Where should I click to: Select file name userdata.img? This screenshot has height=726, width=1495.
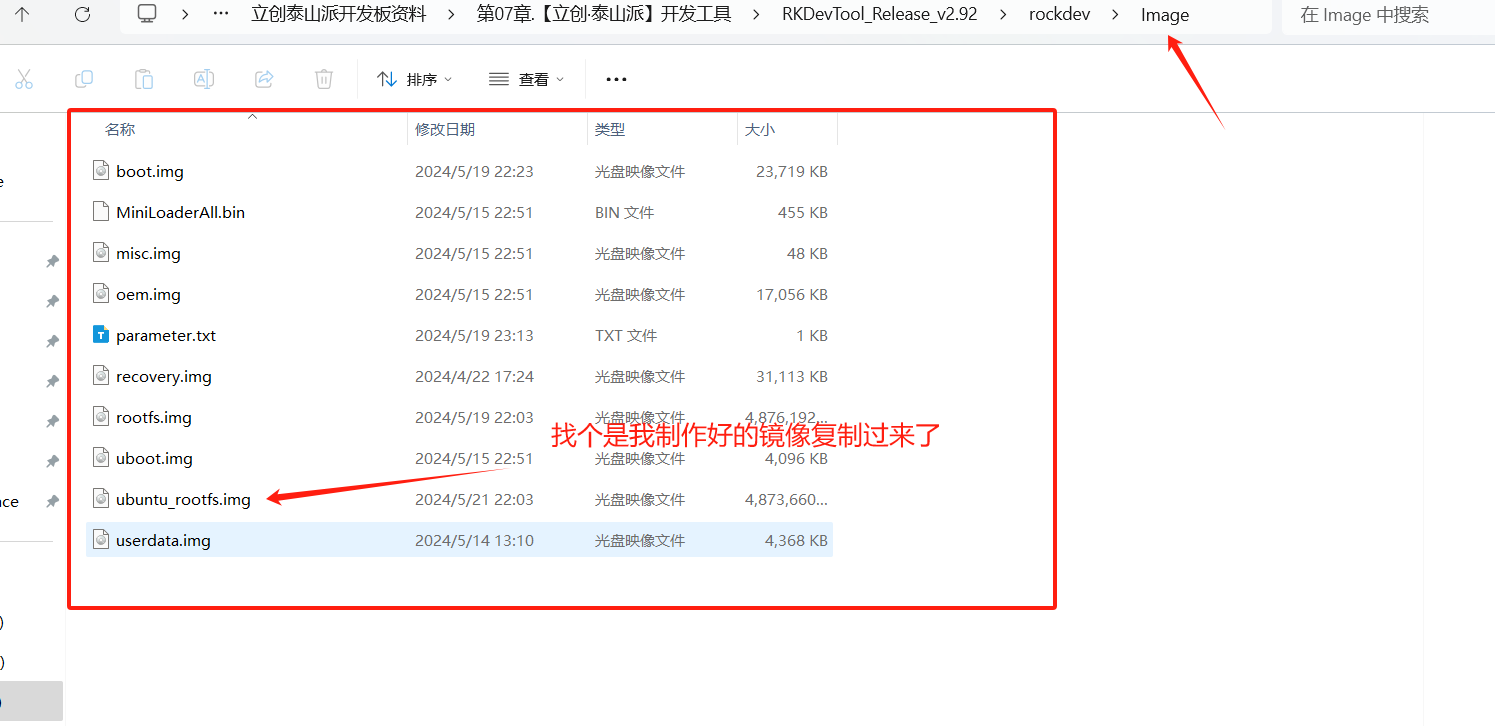(163, 540)
